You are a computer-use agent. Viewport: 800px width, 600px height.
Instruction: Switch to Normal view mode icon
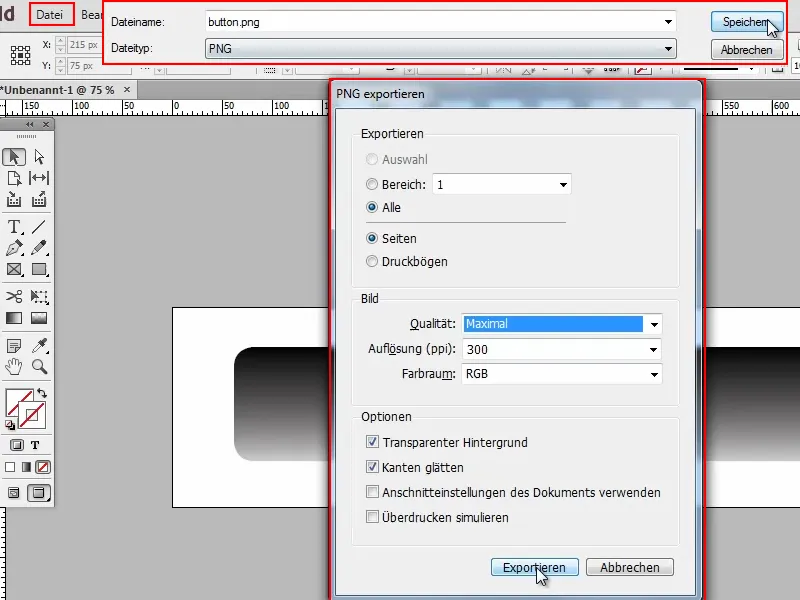tap(14, 493)
